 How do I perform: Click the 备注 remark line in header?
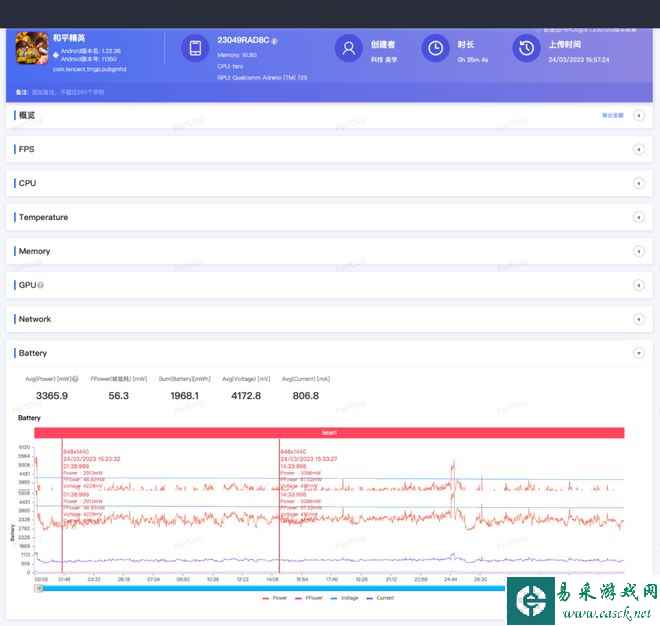[60, 92]
